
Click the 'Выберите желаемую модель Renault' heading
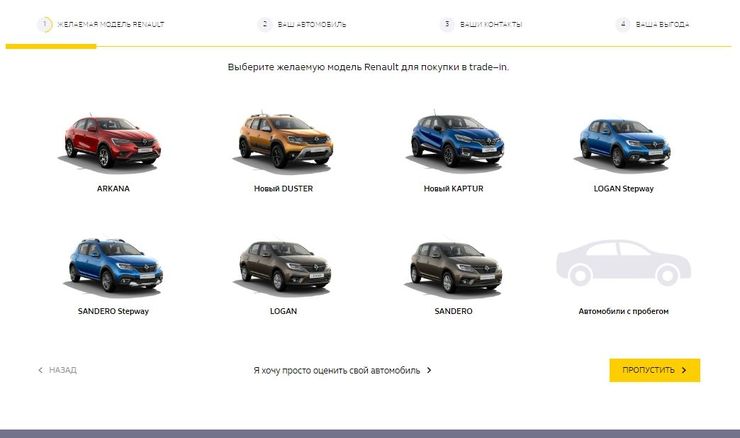[368, 67]
